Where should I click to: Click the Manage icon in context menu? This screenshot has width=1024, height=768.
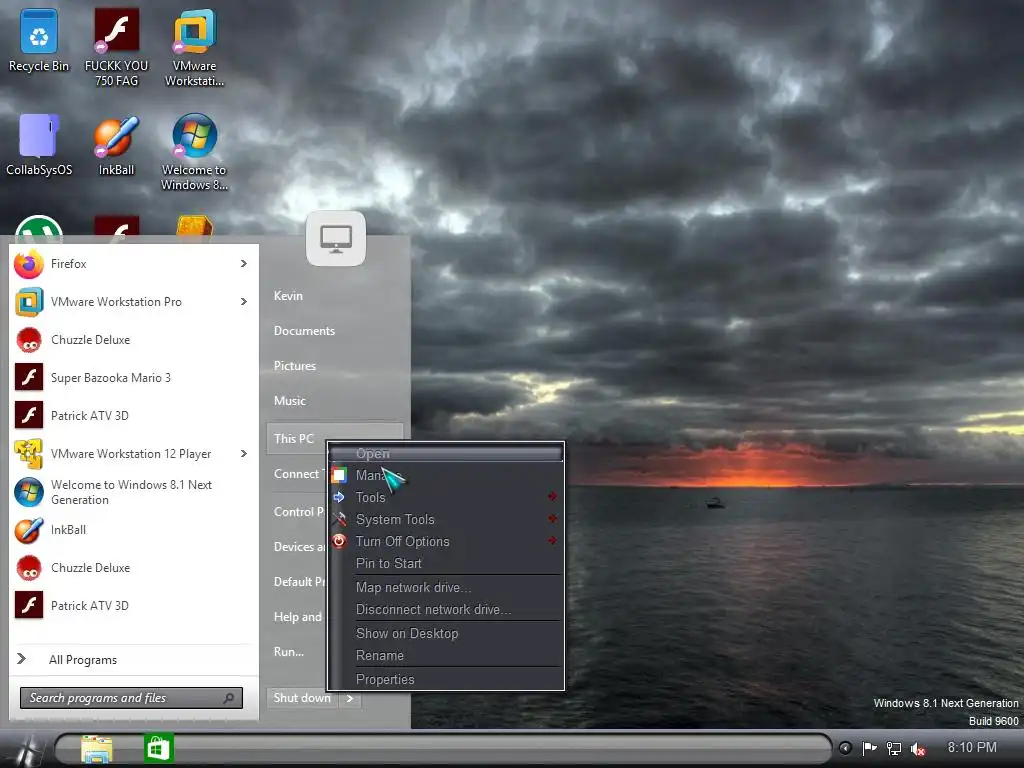point(339,475)
